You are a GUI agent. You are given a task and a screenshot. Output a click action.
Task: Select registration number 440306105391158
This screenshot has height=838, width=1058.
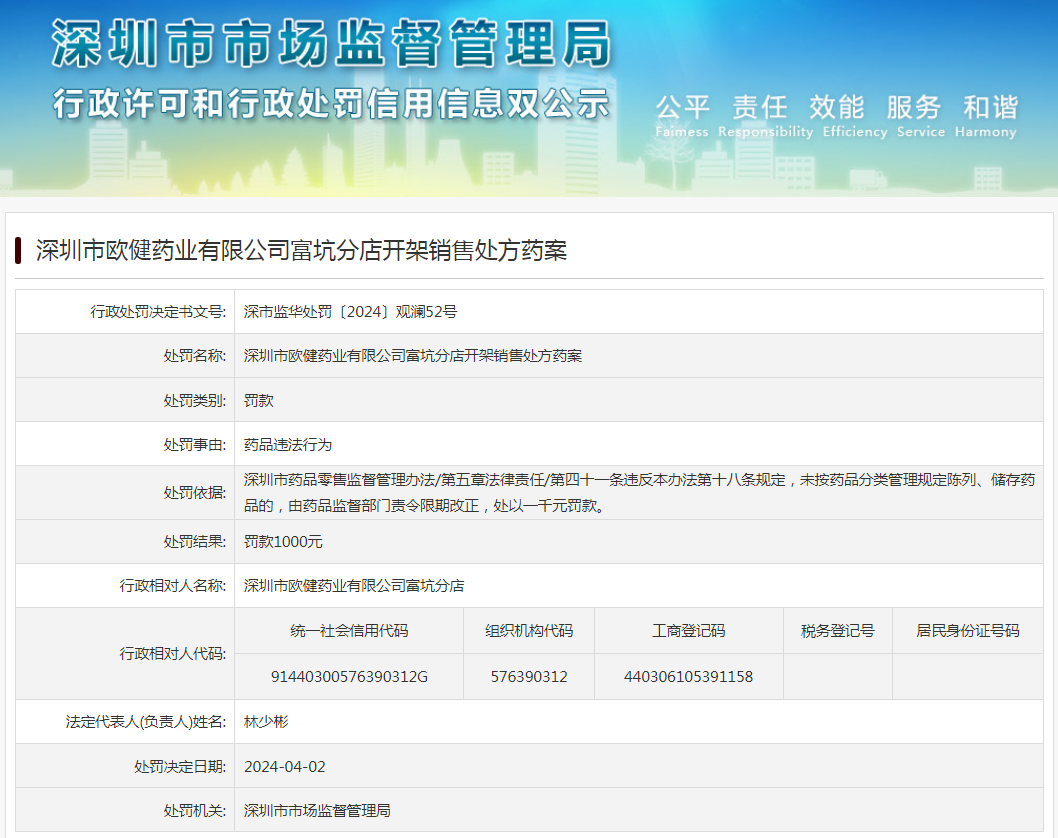(688, 677)
